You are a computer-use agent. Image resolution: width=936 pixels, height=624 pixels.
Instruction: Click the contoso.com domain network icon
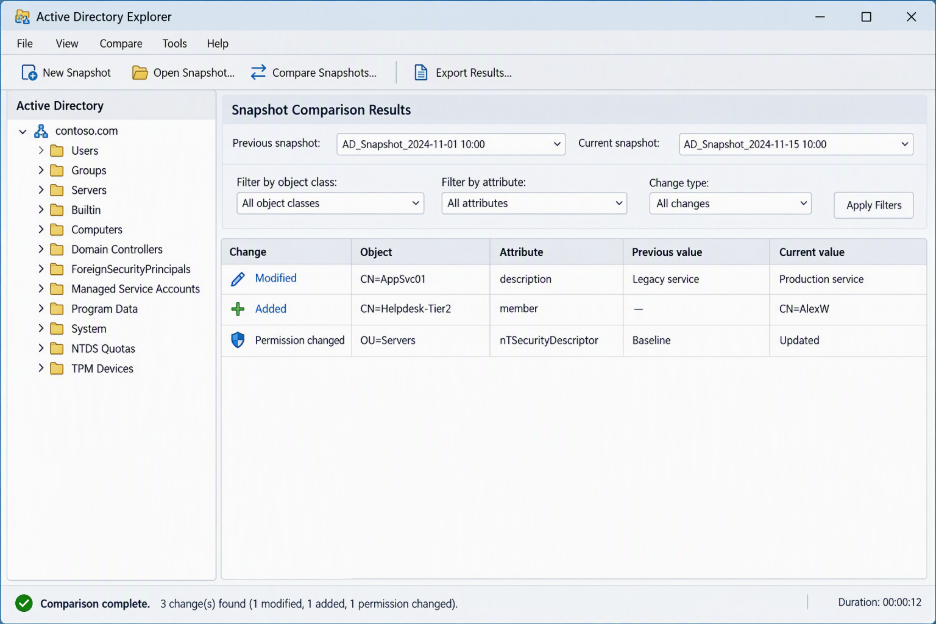pos(41,131)
